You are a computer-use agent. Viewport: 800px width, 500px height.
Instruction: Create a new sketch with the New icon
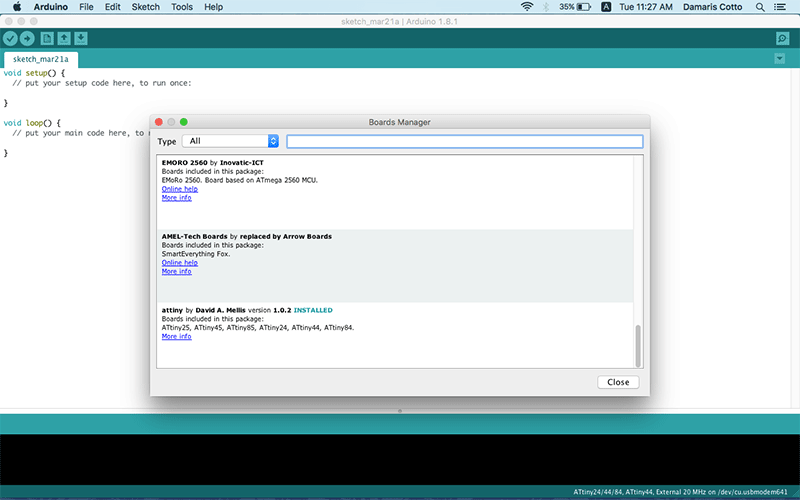pos(47,38)
